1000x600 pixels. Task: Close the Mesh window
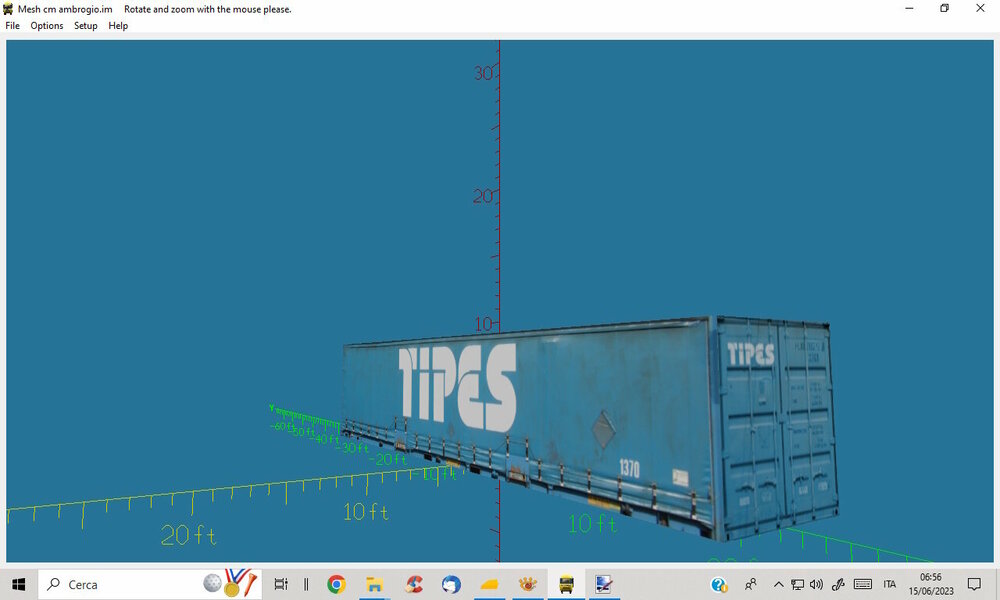point(980,8)
